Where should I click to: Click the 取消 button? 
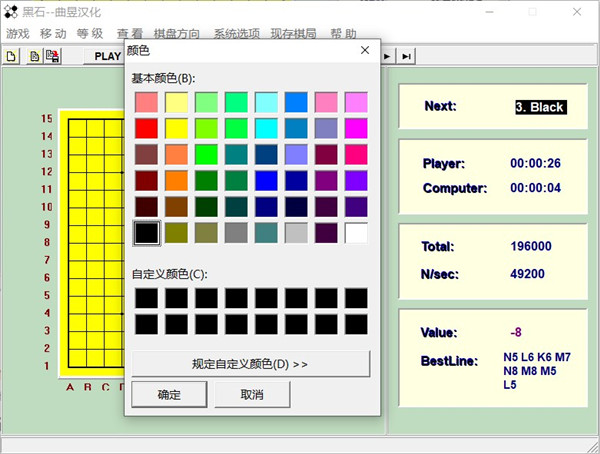tap(252, 395)
